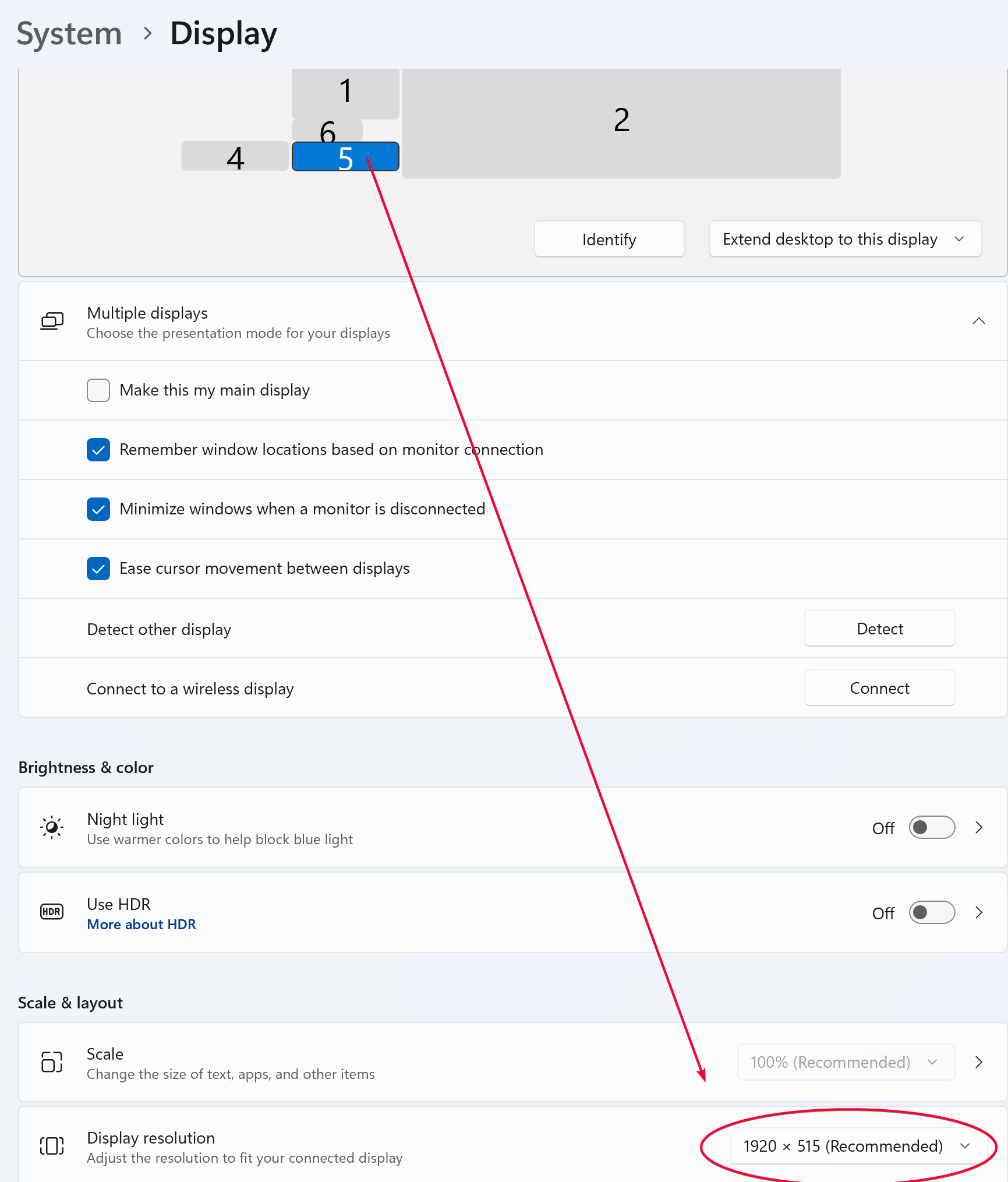
Task: Uncheck Ease cursor movement between displays
Action: tap(98, 569)
